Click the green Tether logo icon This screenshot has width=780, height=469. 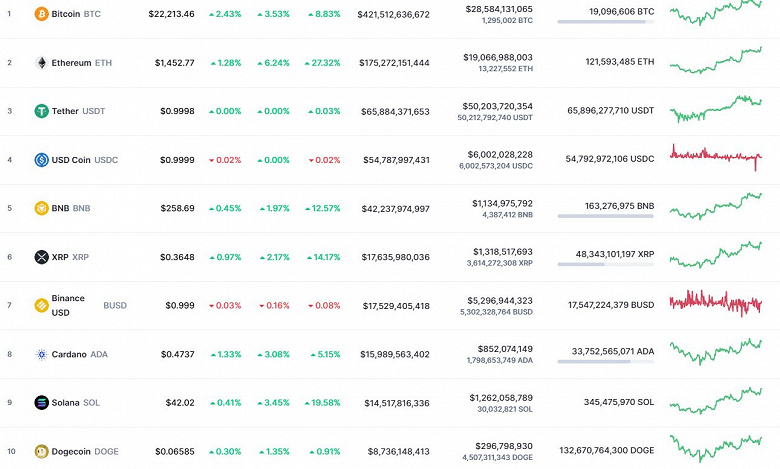41,111
